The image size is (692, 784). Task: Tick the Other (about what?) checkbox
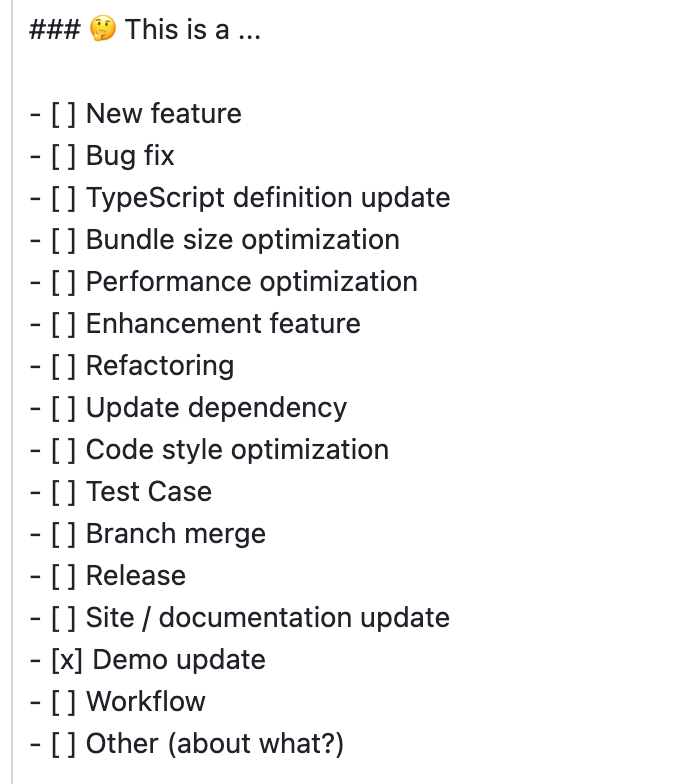[63, 744]
